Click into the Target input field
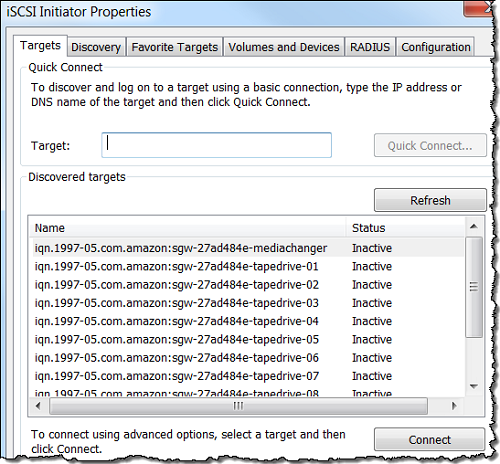Viewport: 500px width, 464px height. click(x=217, y=145)
